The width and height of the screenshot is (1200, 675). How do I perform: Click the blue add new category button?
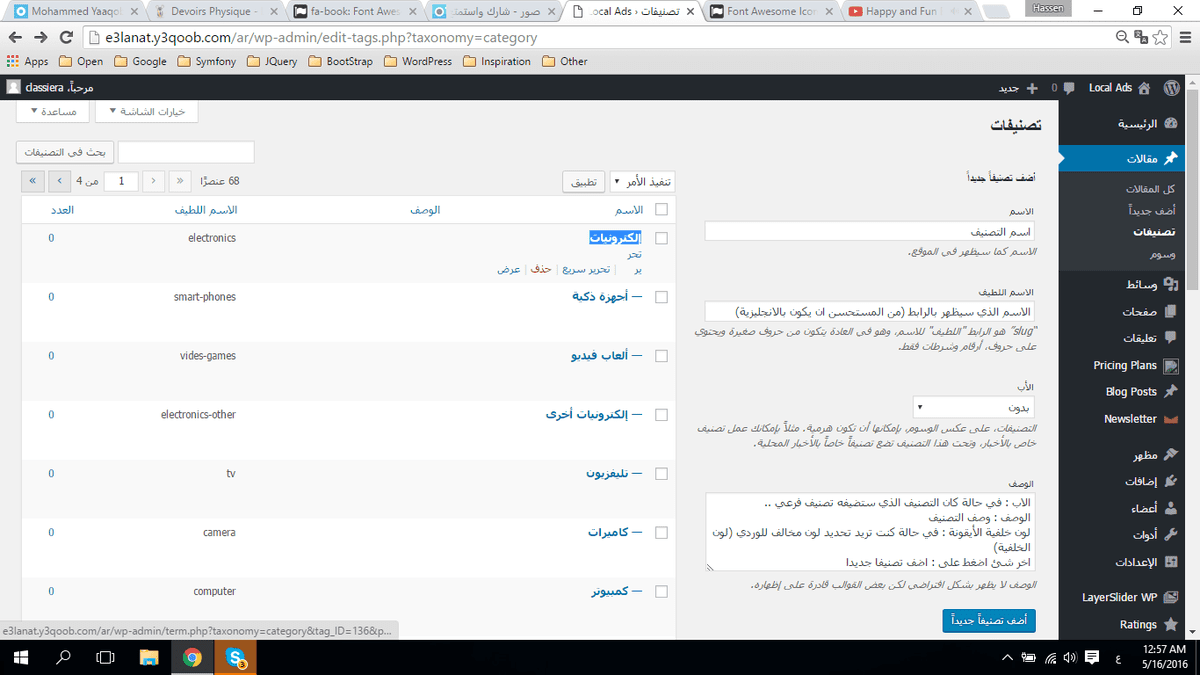tap(989, 621)
